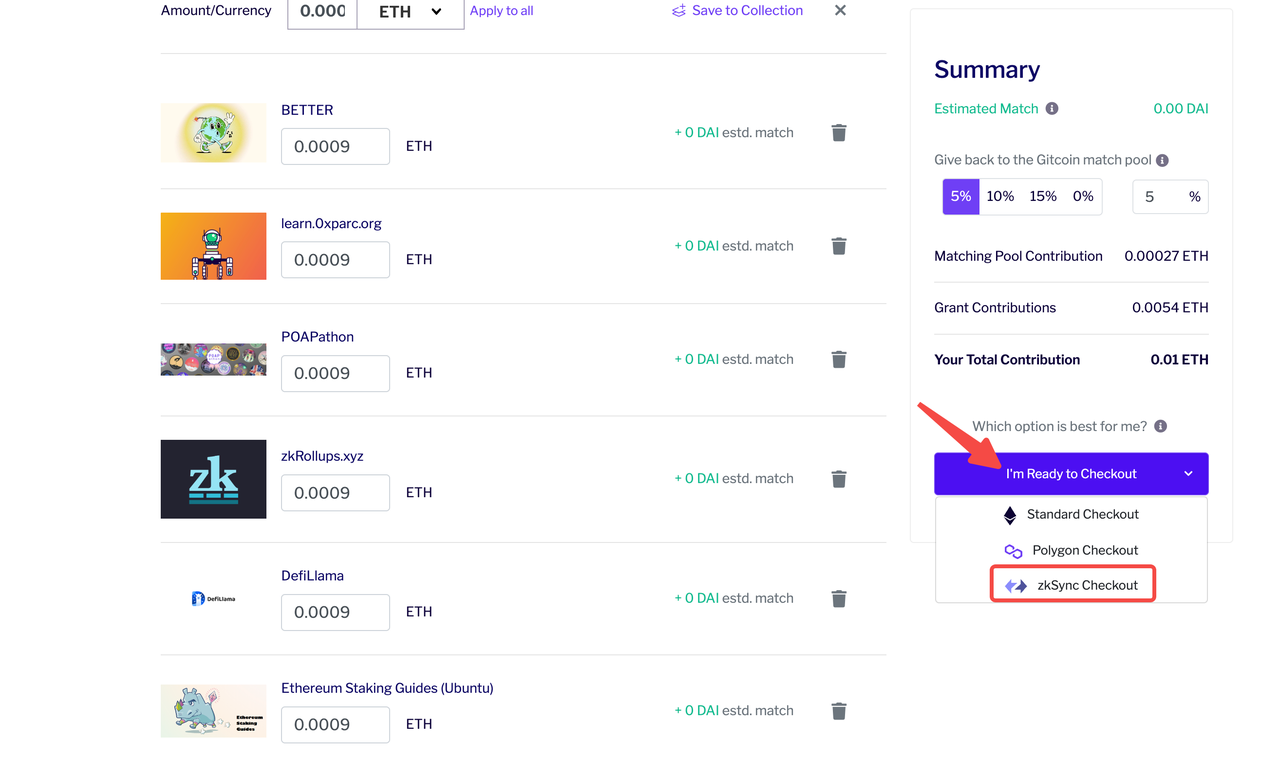Choose 10% match pool contribution
The image size is (1280, 758).
point(1000,197)
